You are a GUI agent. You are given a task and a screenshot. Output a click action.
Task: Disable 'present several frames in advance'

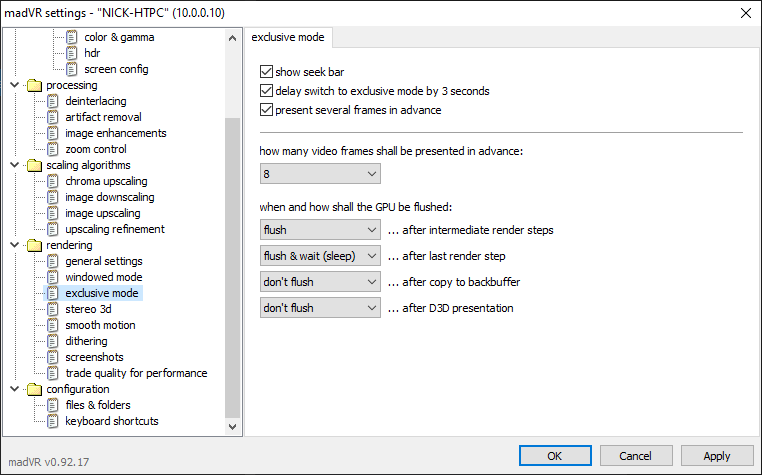266,109
